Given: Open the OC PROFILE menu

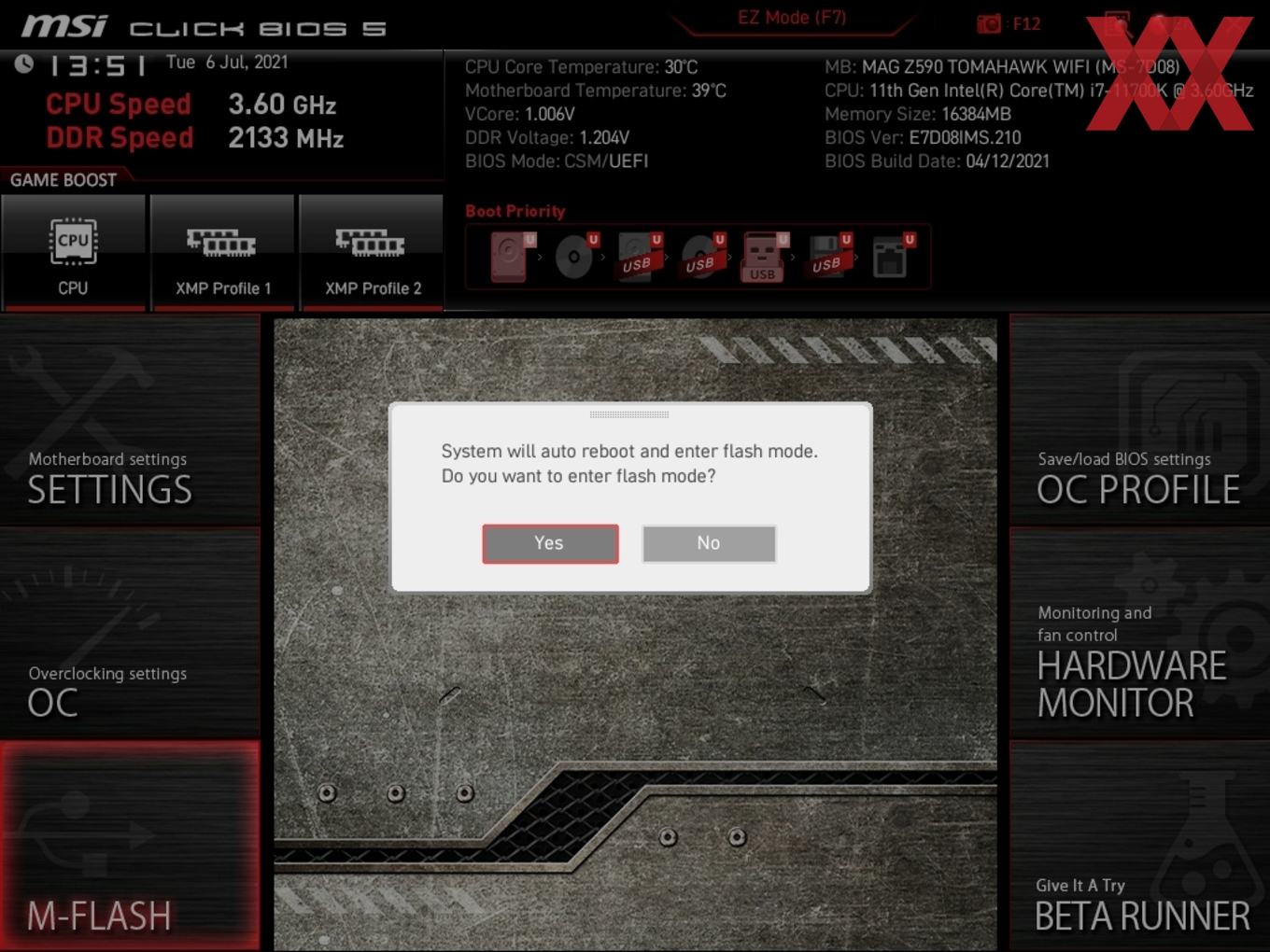Looking at the screenshot, I should tap(1139, 420).
